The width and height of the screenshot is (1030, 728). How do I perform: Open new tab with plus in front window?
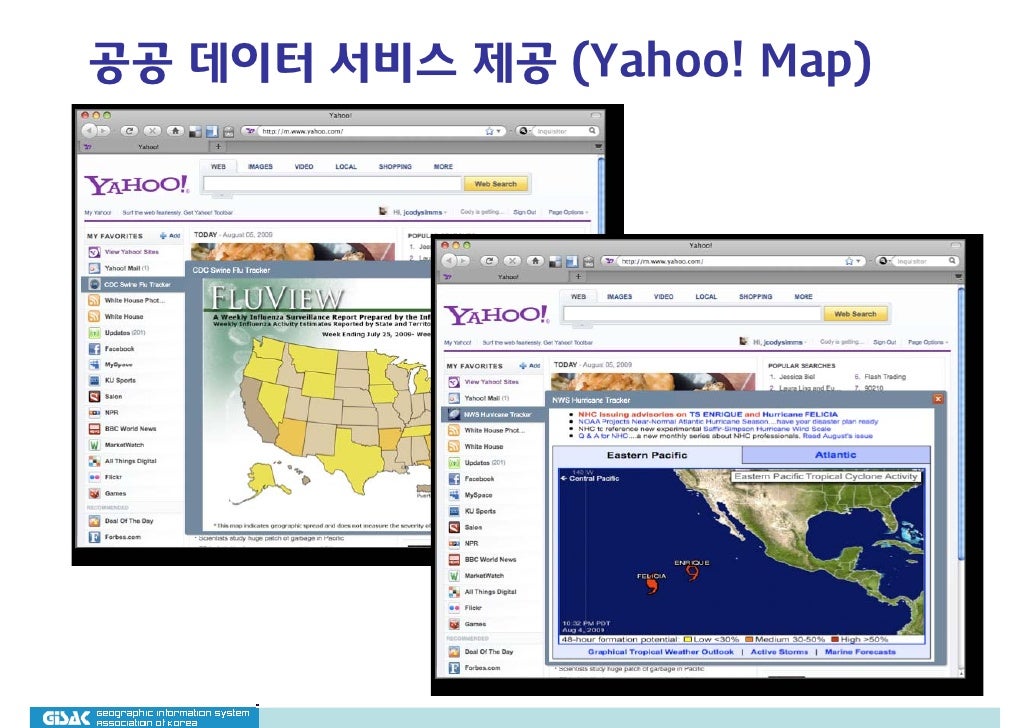click(x=578, y=277)
